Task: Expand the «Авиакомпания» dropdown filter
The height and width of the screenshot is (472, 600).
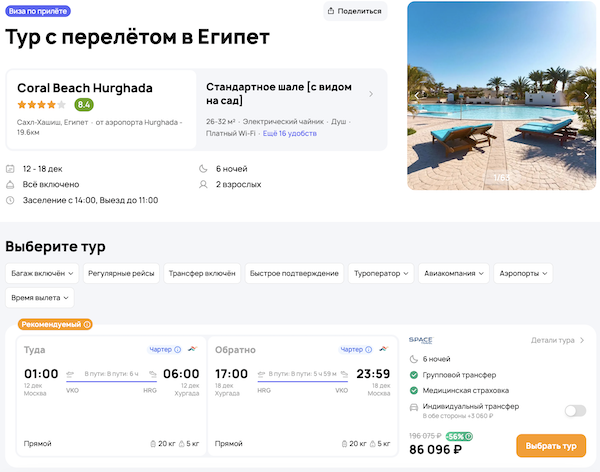Action: (454, 272)
